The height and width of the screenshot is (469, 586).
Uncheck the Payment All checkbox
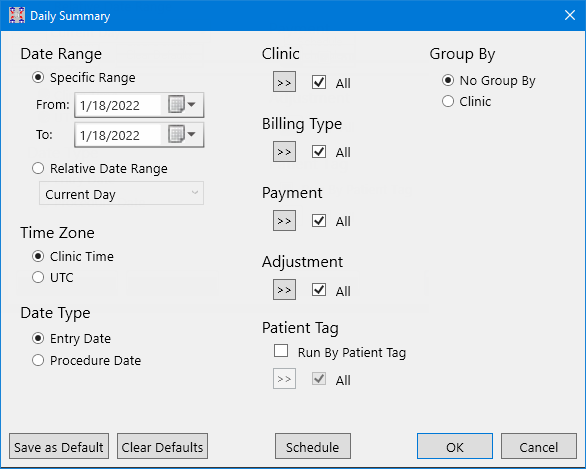tap(319, 220)
